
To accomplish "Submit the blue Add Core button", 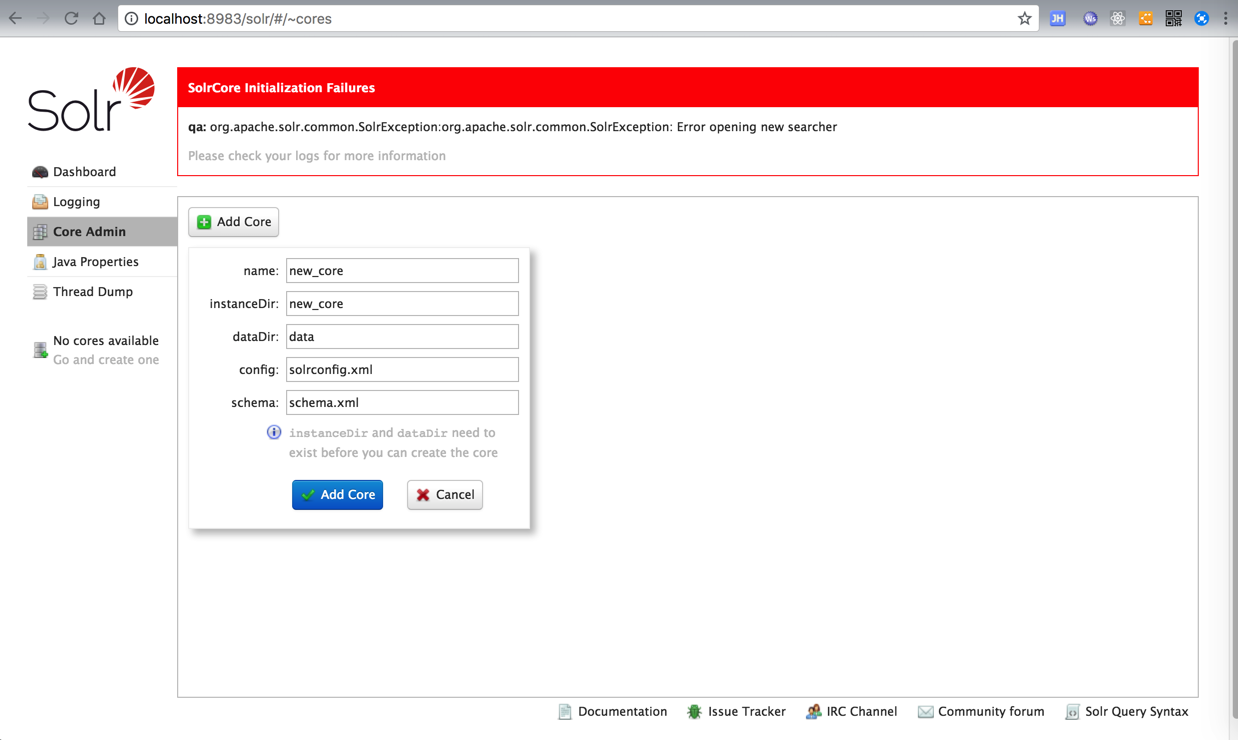I will [337, 495].
